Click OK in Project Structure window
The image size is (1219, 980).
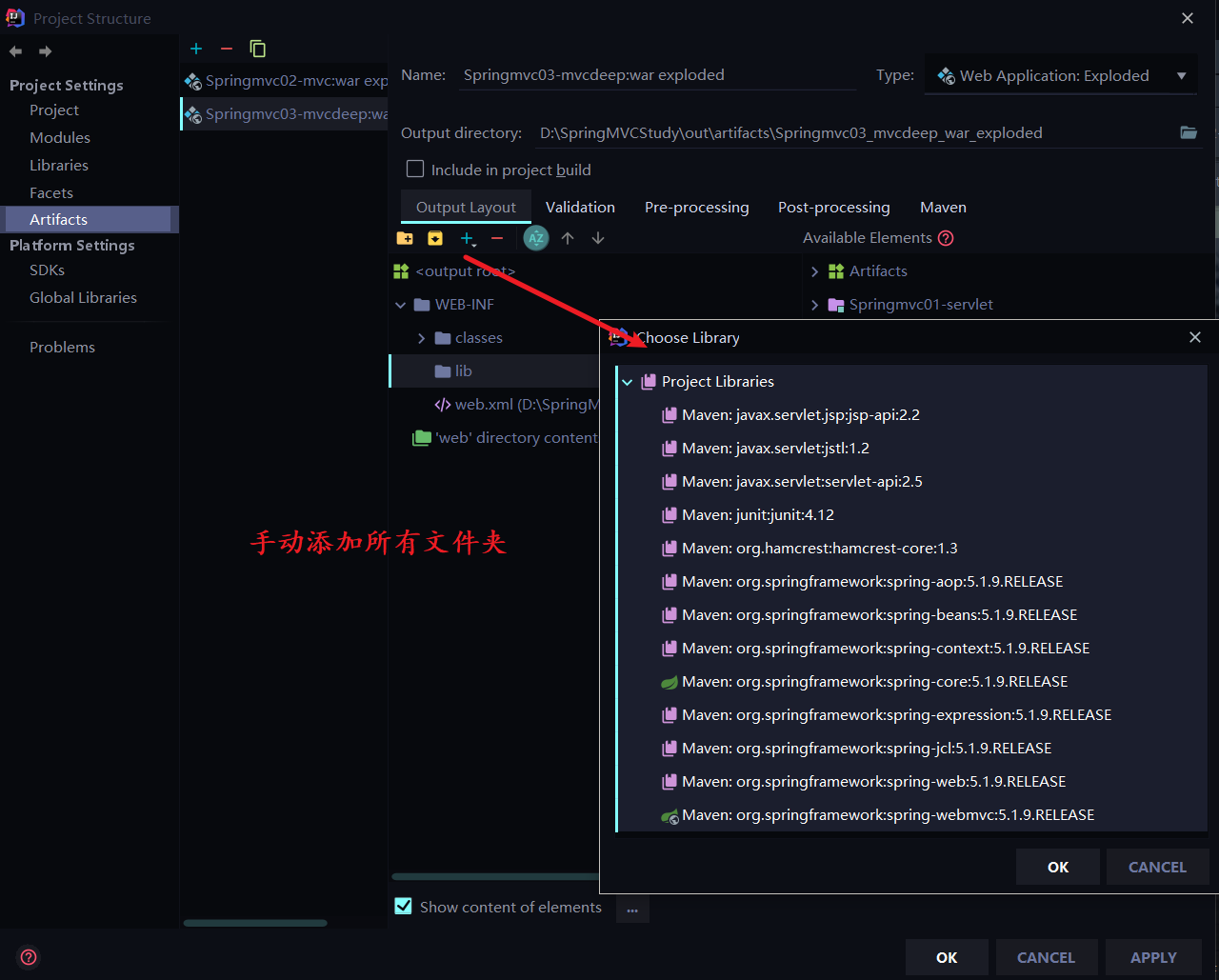click(x=947, y=957)
